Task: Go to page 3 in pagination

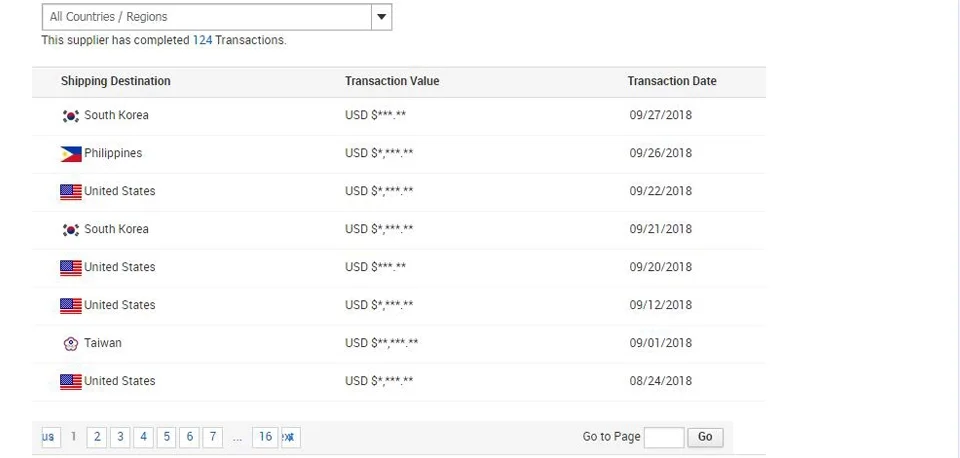Action: (x=120, y=437)
